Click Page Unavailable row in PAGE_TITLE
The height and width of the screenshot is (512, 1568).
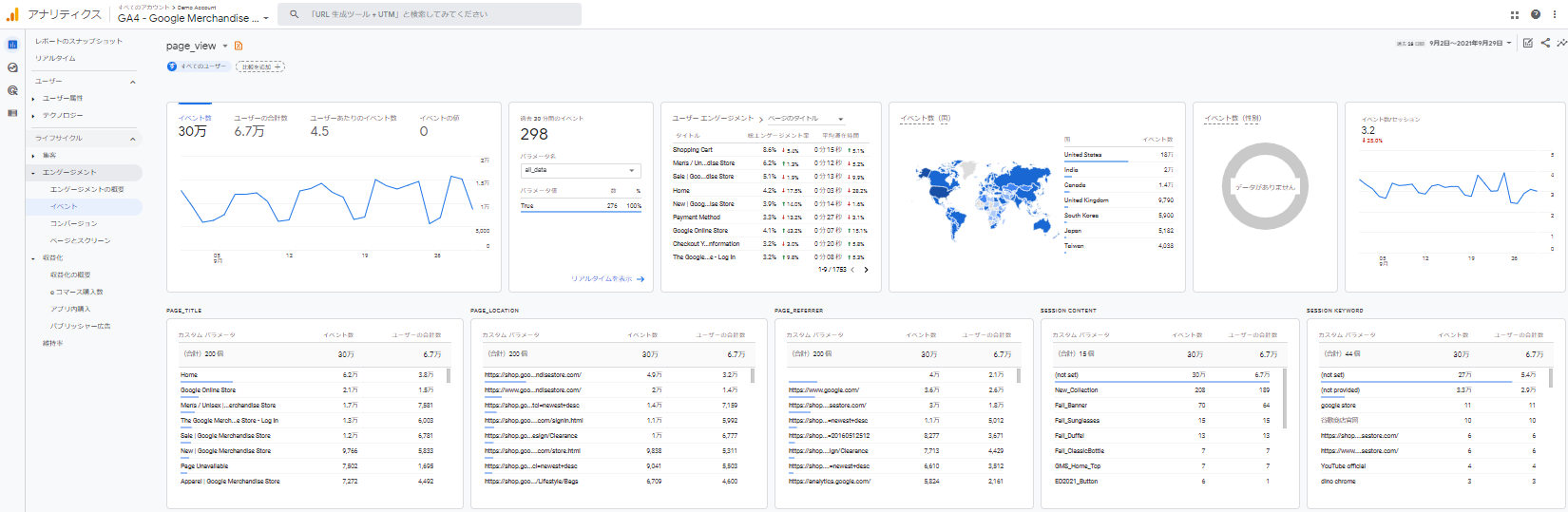(x=312, y=466)
